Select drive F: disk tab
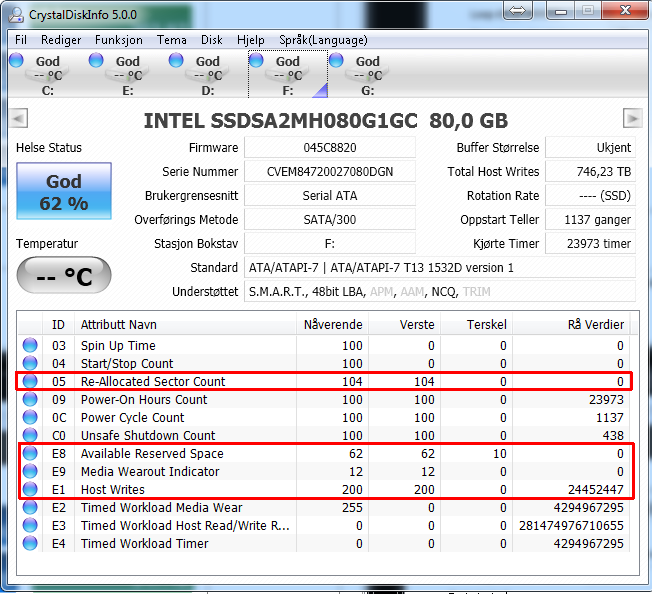Viewport: 652px width, 594px height. point(288,74)
